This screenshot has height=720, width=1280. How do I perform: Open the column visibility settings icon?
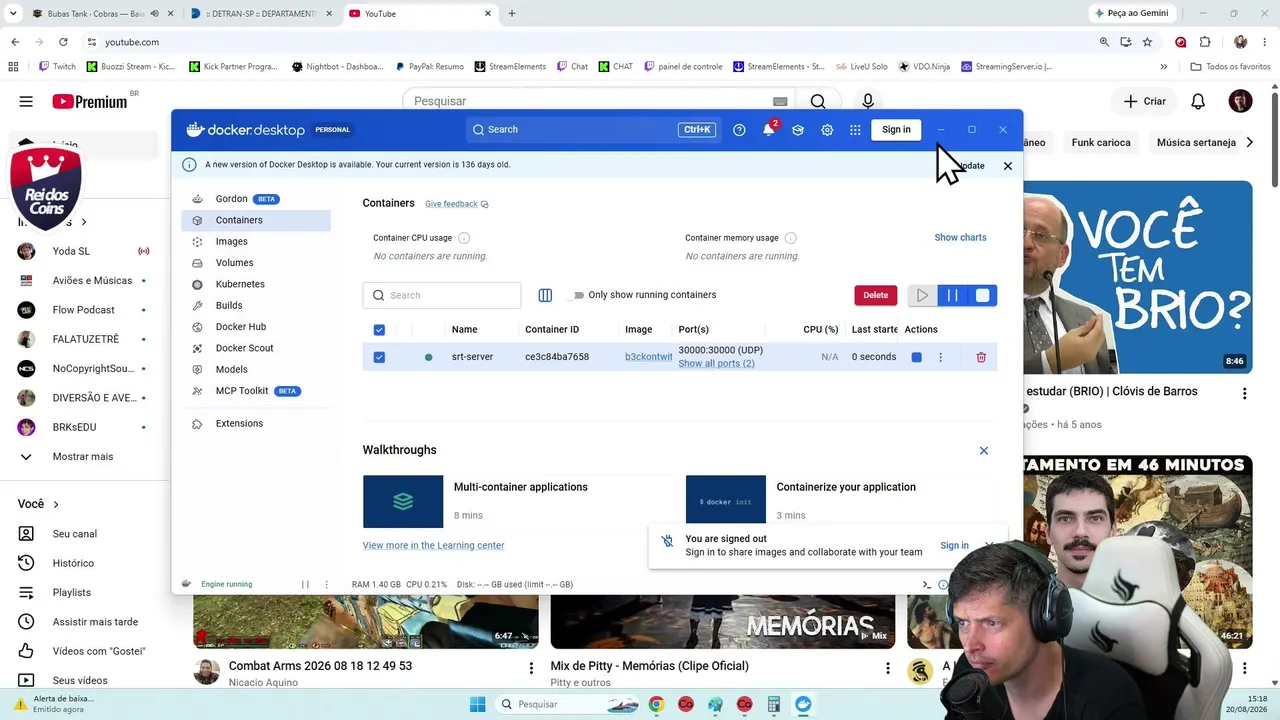(545, 295)
